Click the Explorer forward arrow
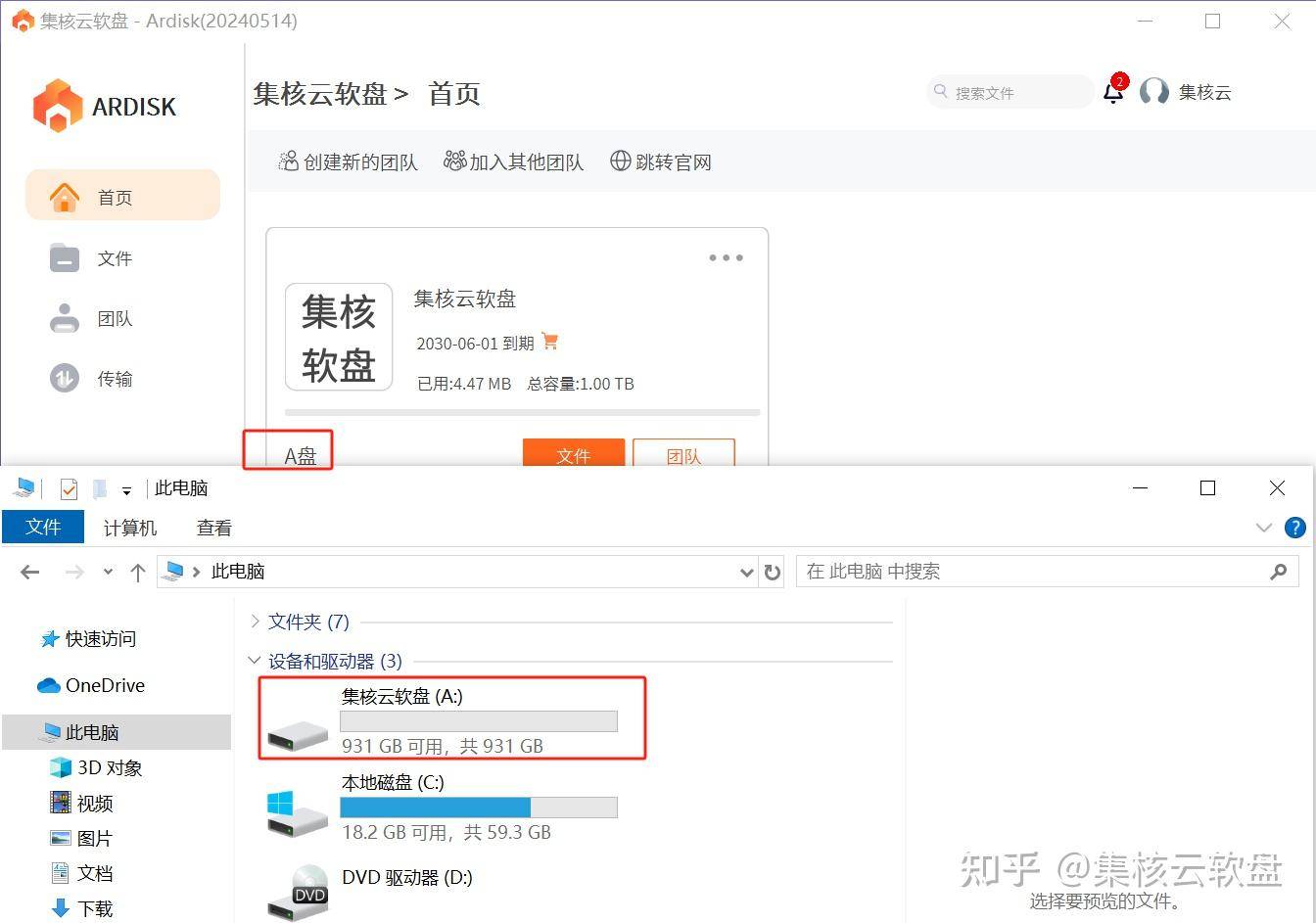The image size is (1316, 923). pyautogui.click(x=74, y=572)
